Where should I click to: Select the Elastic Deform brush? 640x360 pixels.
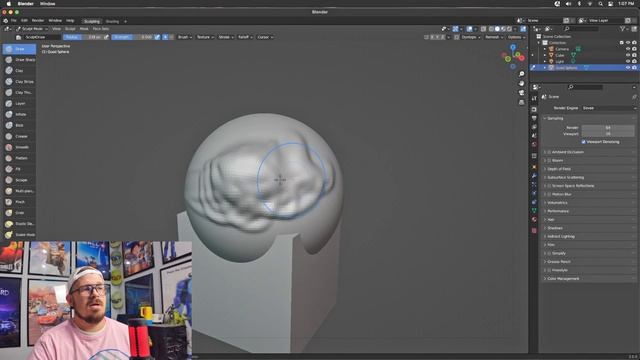point(19,224)
